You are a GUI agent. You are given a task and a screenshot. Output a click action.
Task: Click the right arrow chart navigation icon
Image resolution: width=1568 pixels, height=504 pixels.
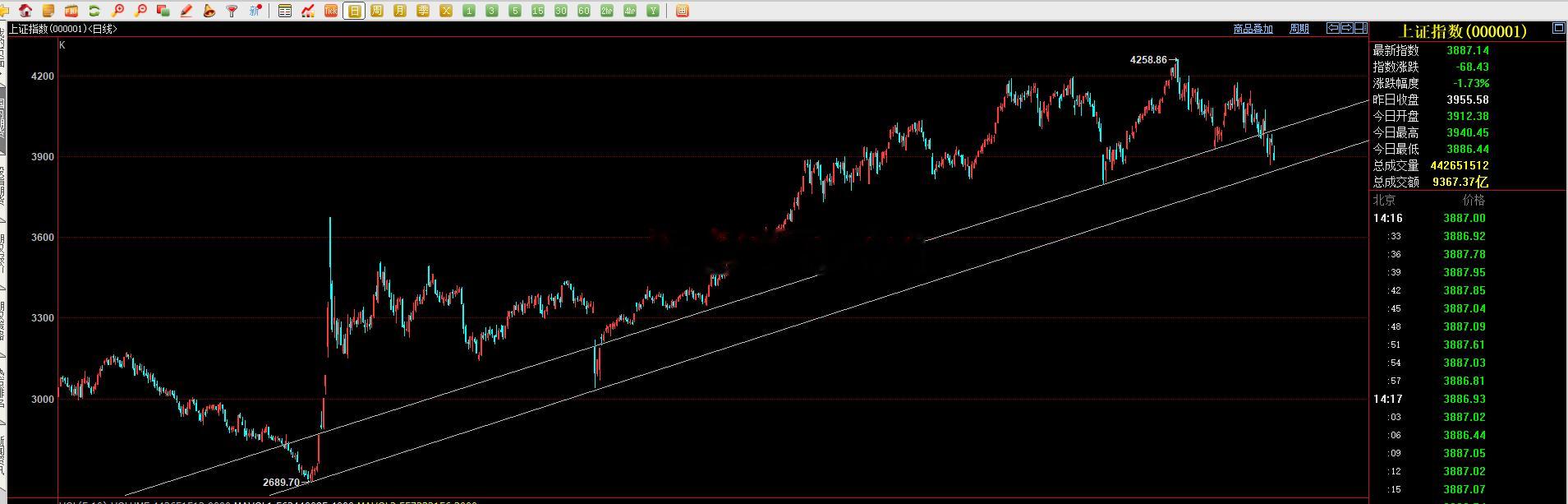point(1347,28)
